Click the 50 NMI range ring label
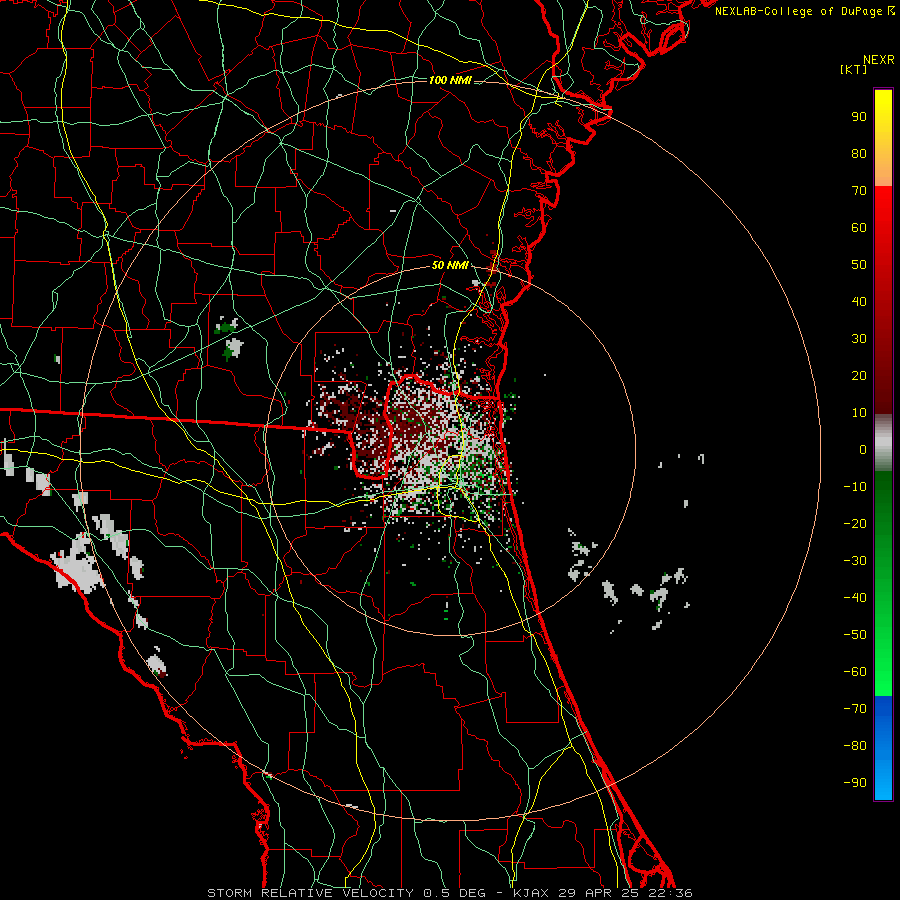 tap(450, 265)
